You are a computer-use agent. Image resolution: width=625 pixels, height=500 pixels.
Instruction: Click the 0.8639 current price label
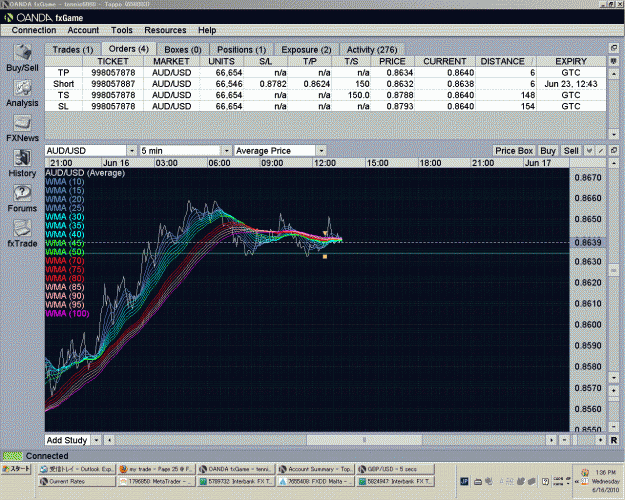pyautogui.click(x=588, y=242)
